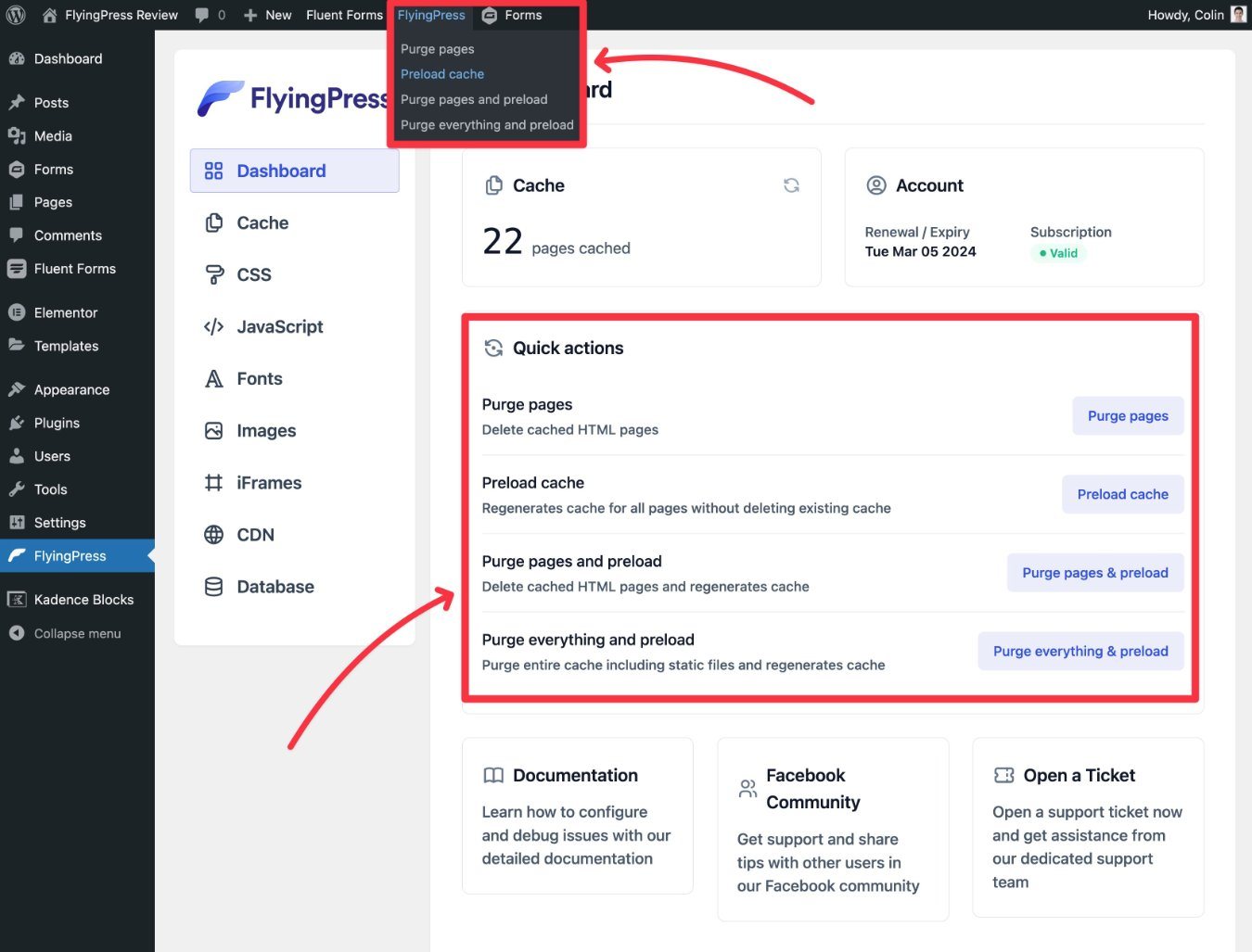Select the Fonts section

[x=259, y=379]
